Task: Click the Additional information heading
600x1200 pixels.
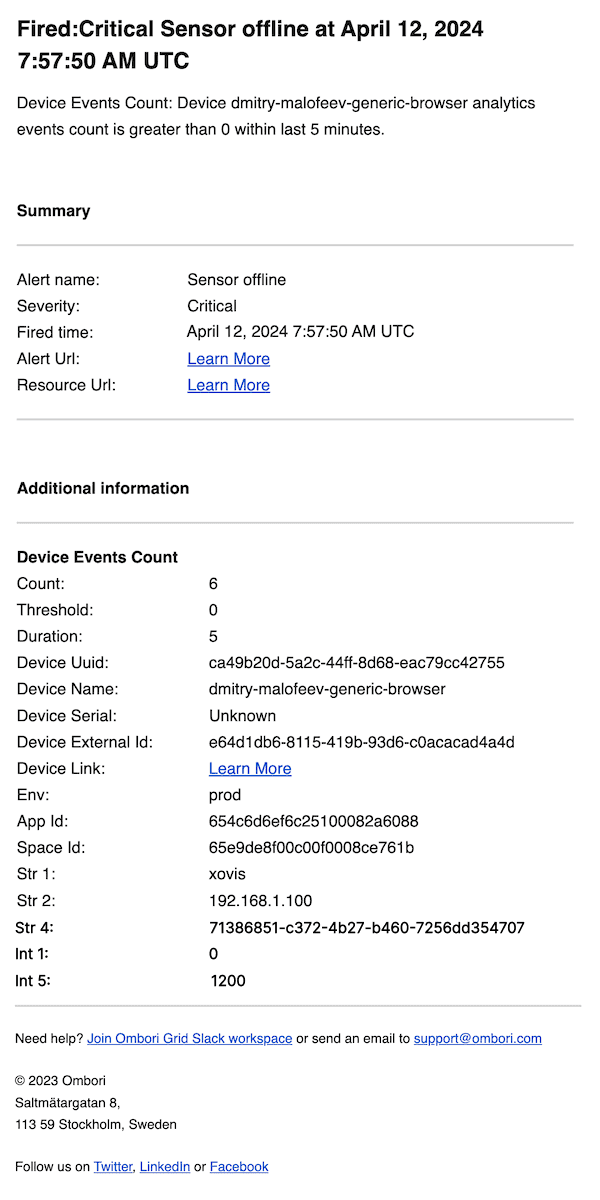Action: (103, 489)
